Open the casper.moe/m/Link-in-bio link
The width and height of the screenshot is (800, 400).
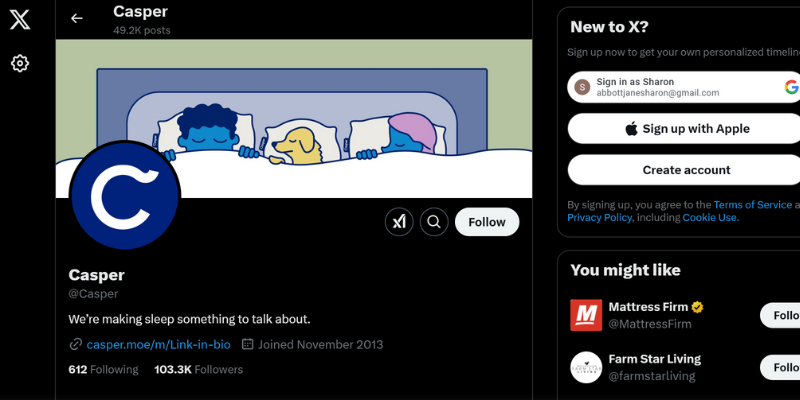pyautogui.click(x=158, y=344)
